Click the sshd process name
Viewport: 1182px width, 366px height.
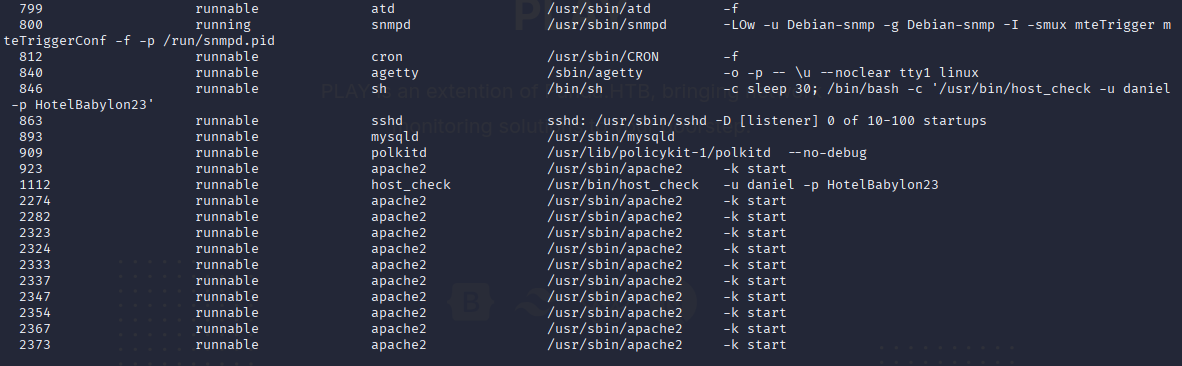coord(387,120)
